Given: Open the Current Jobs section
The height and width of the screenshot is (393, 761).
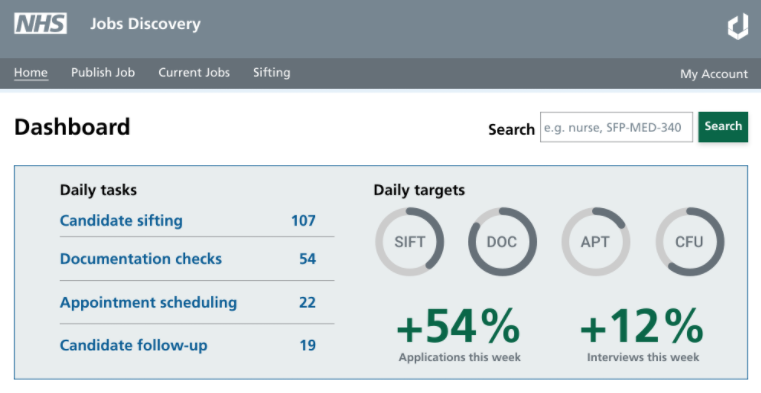Looking at the screenshot, I should tap(194, 73).
